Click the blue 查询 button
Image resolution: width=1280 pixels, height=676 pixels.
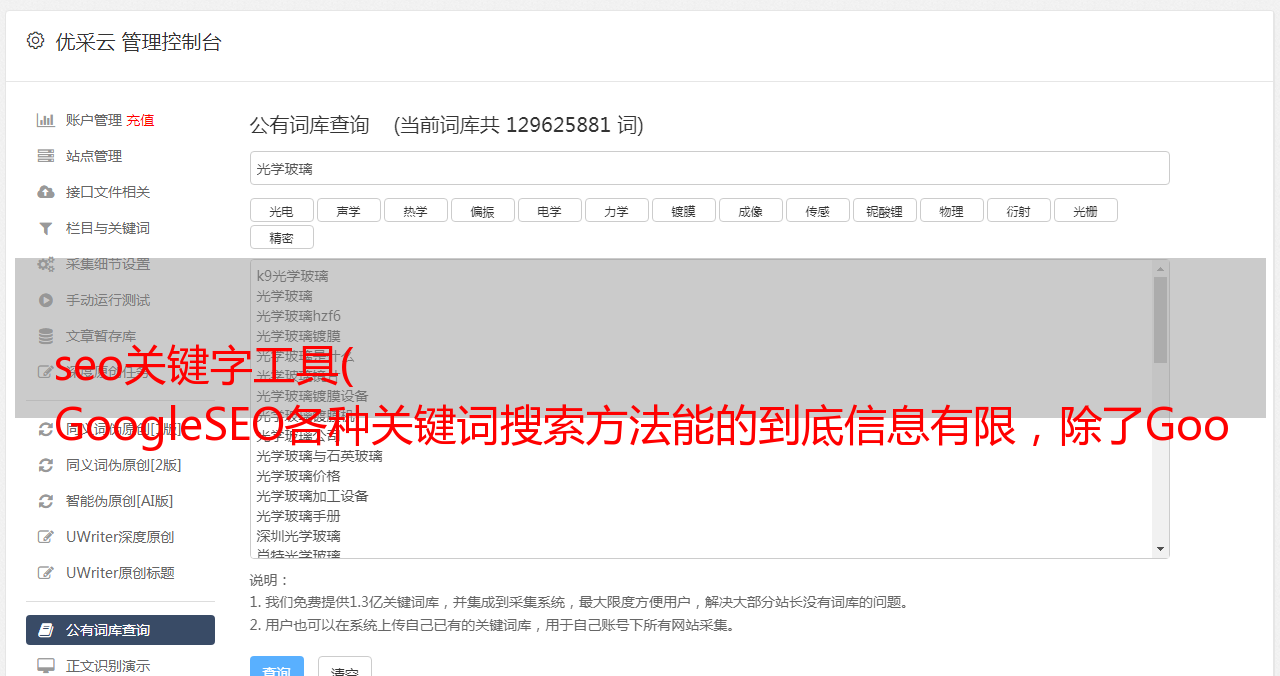coord(277,668)
